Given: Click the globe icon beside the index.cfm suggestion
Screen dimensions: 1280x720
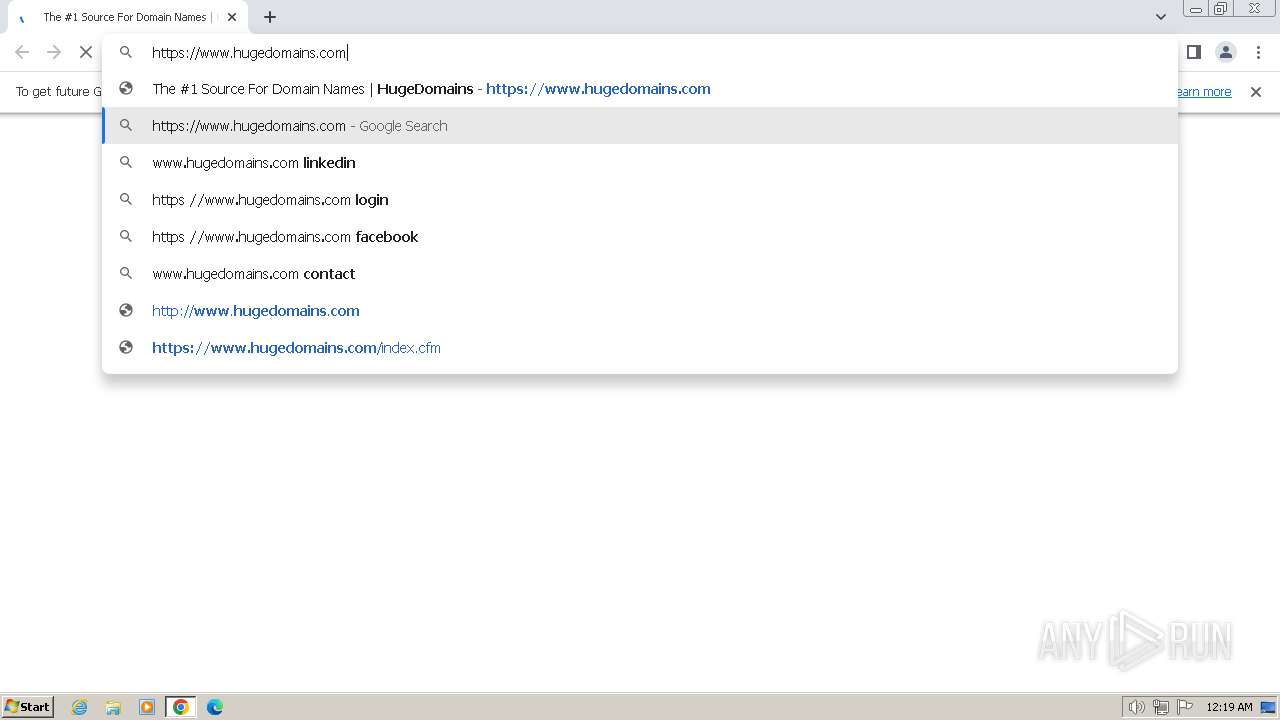Looking at the screenshot, I should tap(126, 348).
